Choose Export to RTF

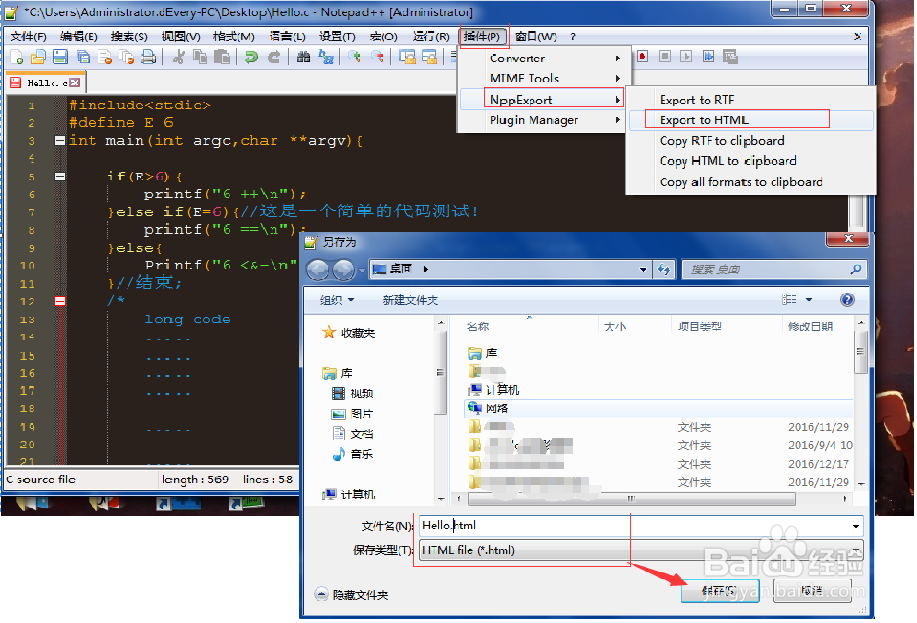[x=751, y=99]
